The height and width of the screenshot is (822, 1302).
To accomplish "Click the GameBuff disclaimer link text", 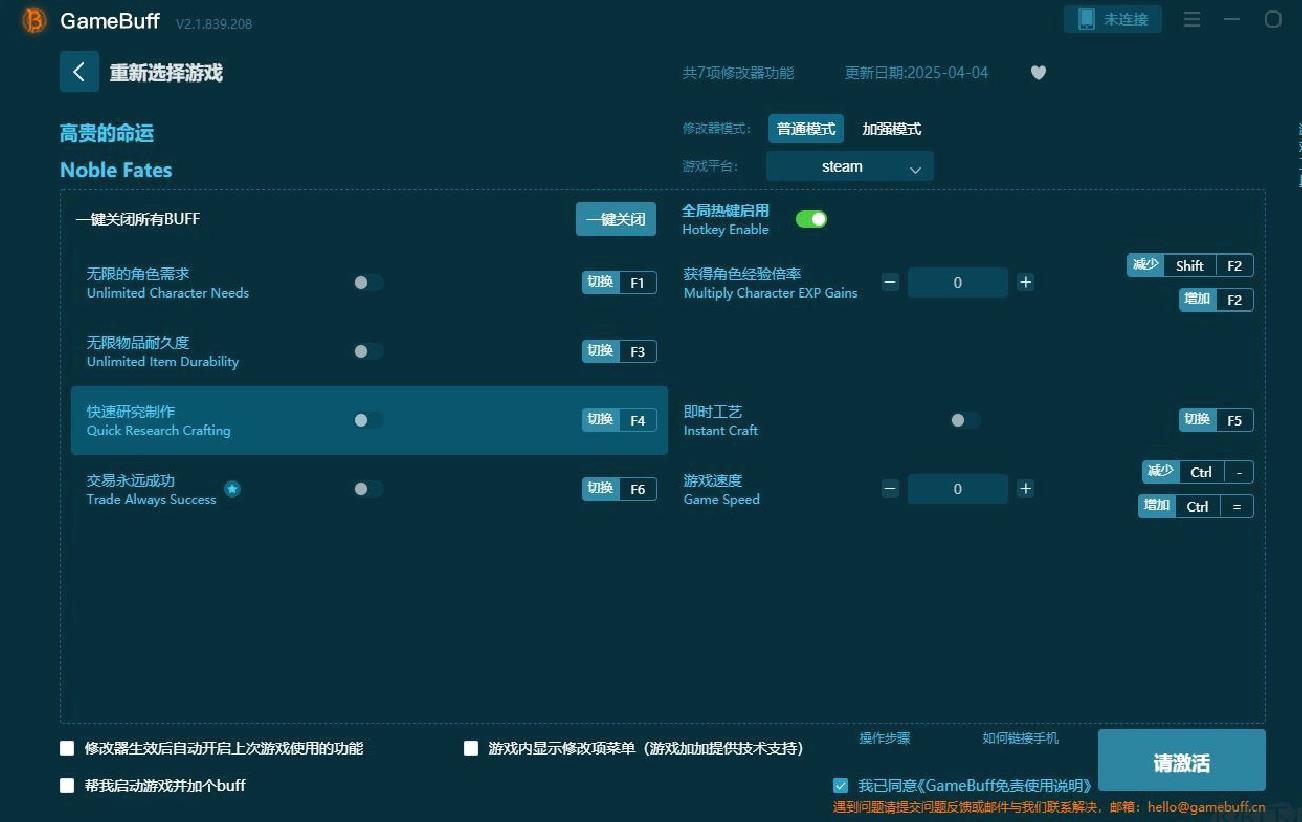I will (975, 785).
